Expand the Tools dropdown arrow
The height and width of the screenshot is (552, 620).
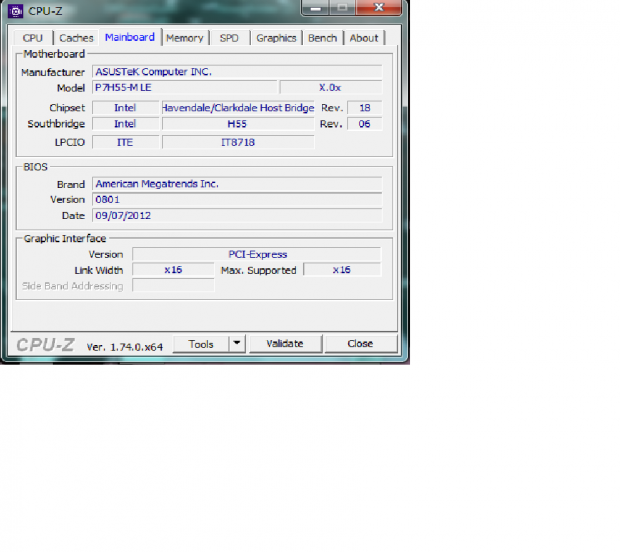pyautogui.click(x=237, y=344)
